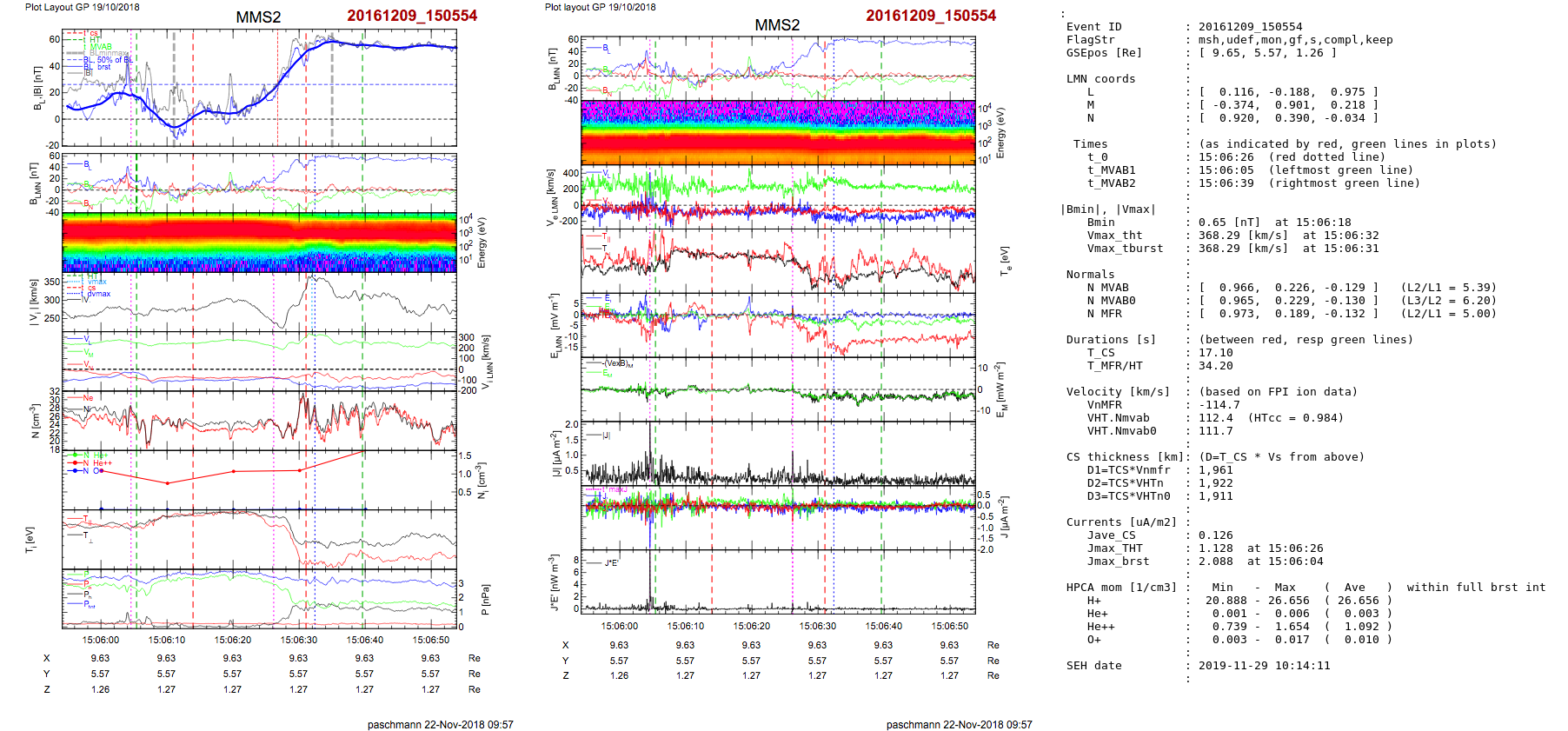This screenshot has height=731, width=1568.
Task: Select the Event ID value in the text panel
Action: click(1250, 27)
